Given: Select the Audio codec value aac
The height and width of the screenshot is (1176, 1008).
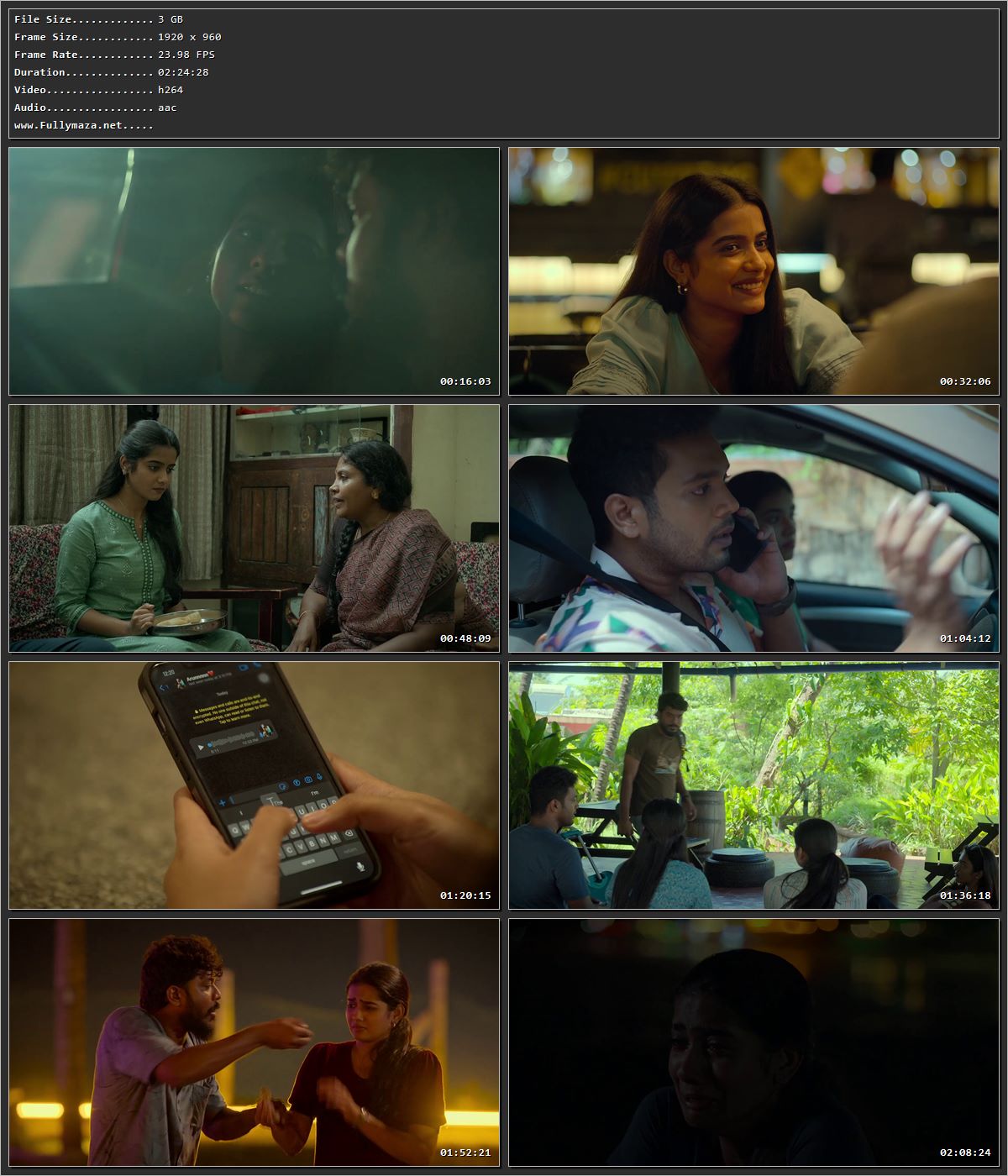Looking at the screenshot, I should tap(167, 108).
